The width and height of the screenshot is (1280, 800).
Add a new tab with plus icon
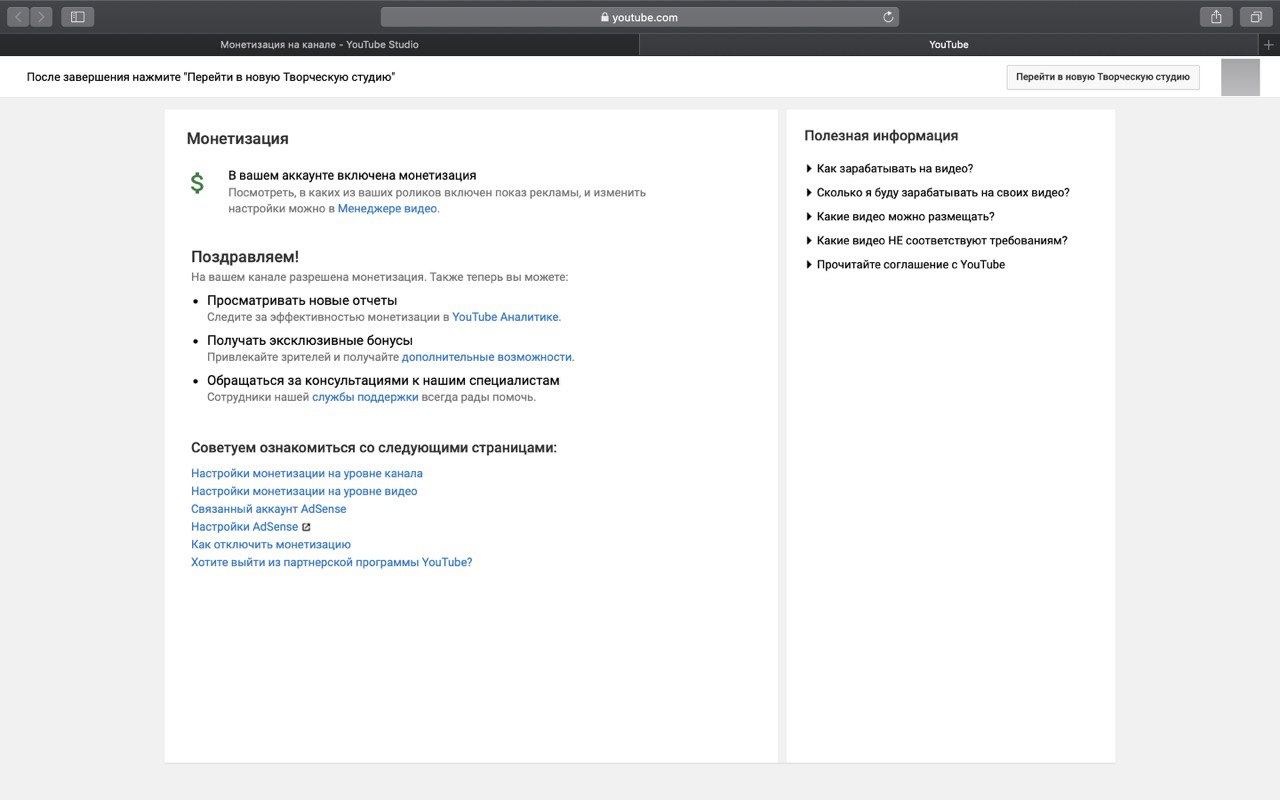tap(1269, 45)
